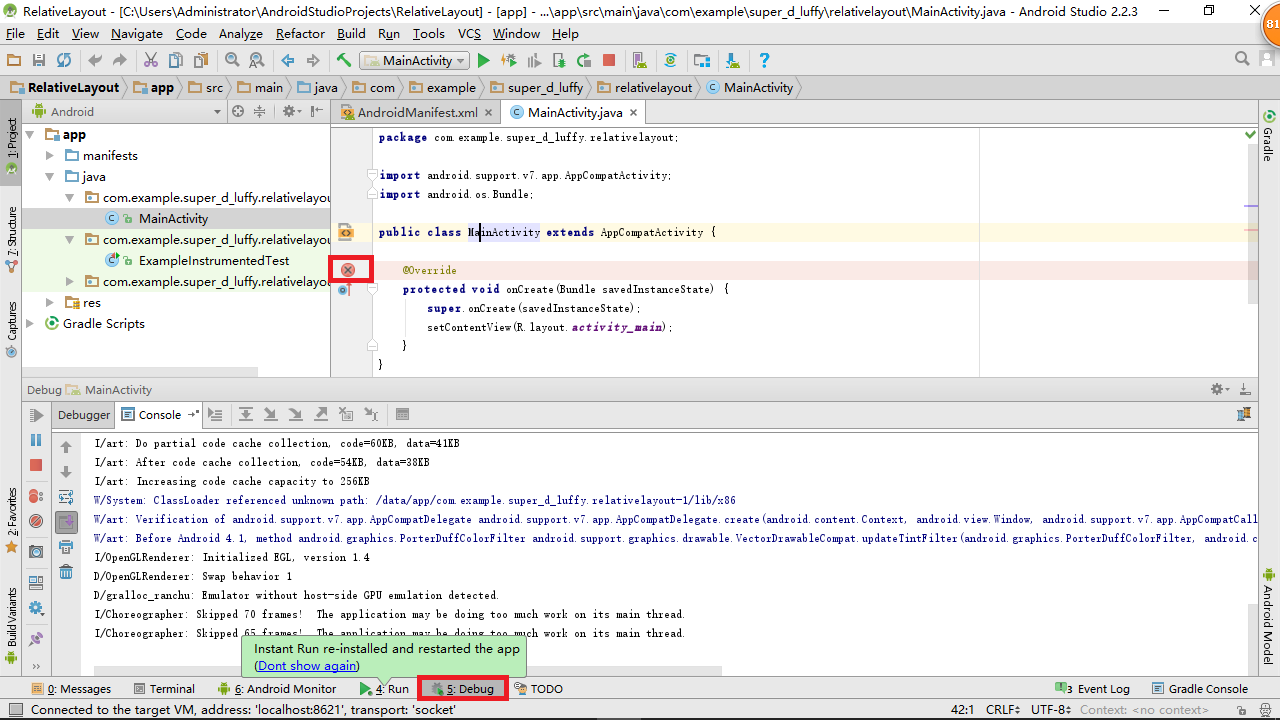
Task: Expand the res folder arrow
Action: tap(50, 303)
